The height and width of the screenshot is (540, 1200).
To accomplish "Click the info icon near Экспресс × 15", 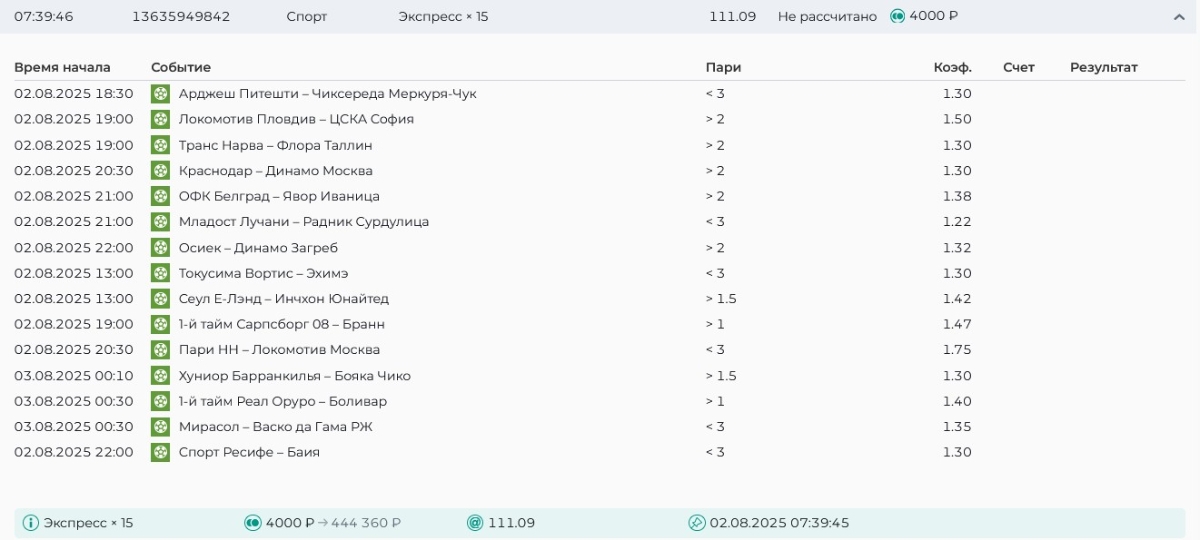I will pyautogui.click(x=31, y=523).
